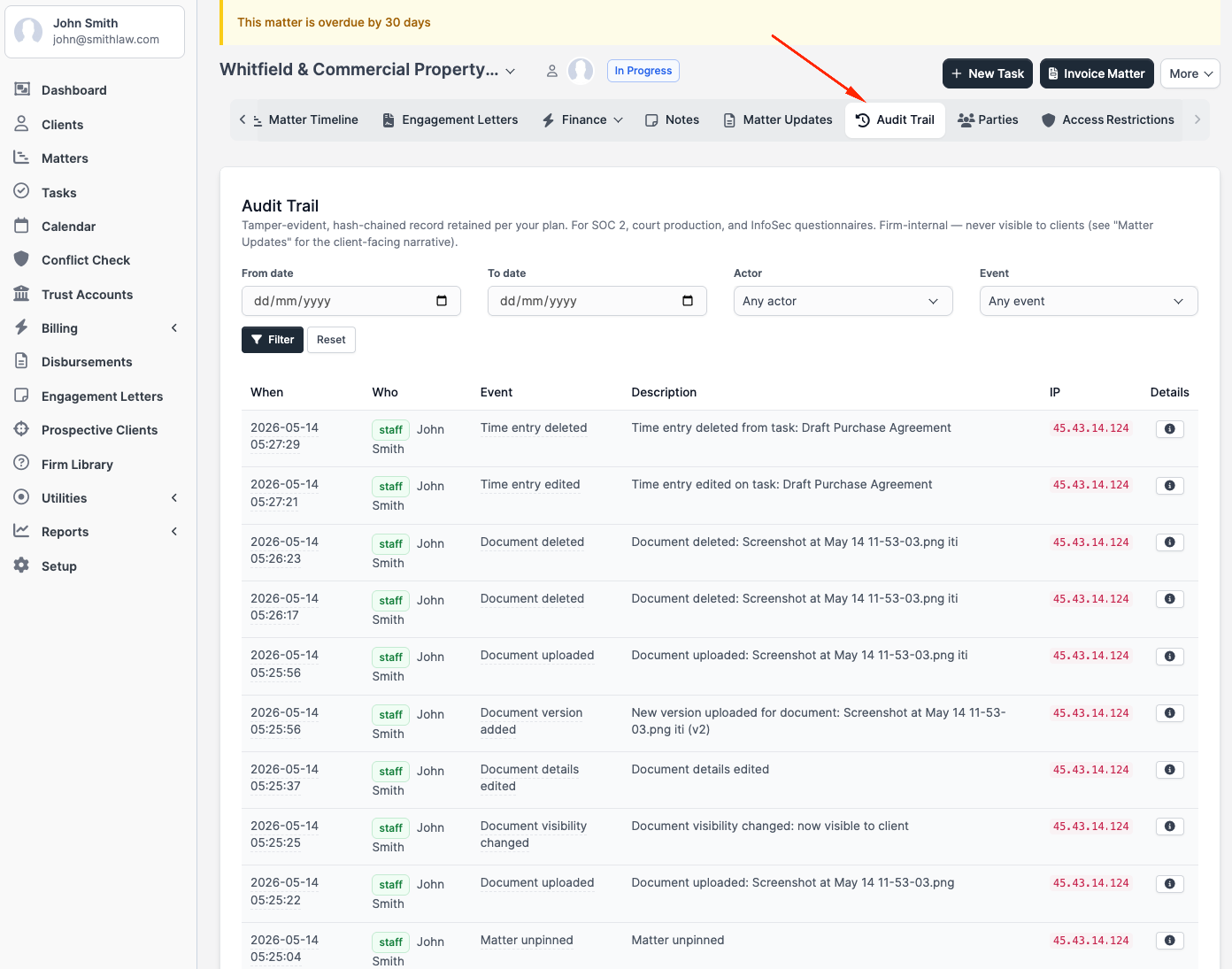This screenshot has height=969, width=1232.
Task: Open the Event filter dropdown
Action: [1089, 301]
